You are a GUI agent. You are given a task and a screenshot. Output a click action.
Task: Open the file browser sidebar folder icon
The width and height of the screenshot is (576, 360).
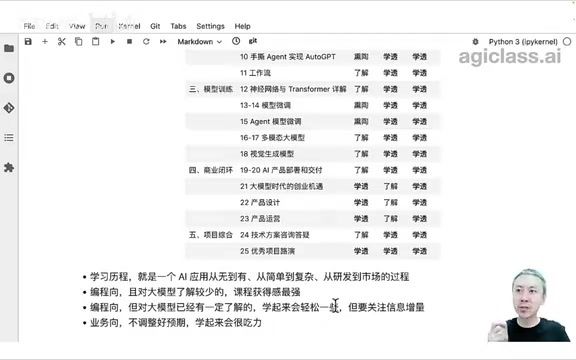coord(9,48)
